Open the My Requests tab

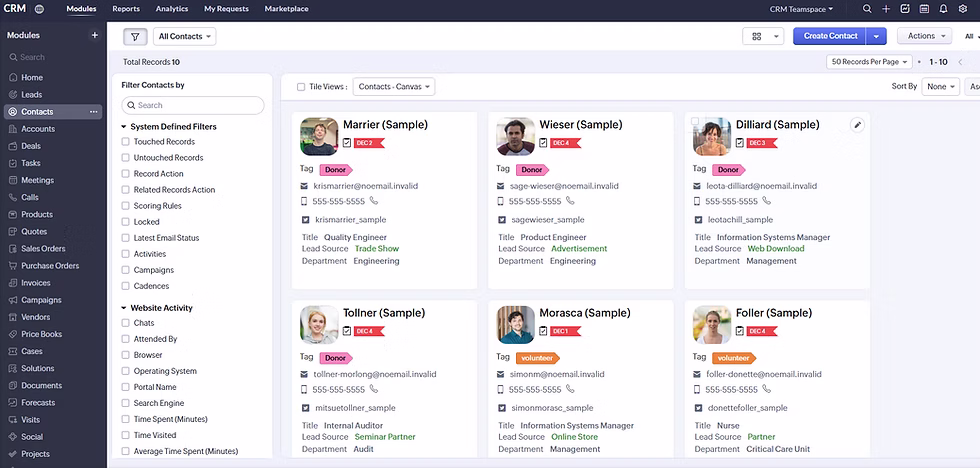(226, 9)
